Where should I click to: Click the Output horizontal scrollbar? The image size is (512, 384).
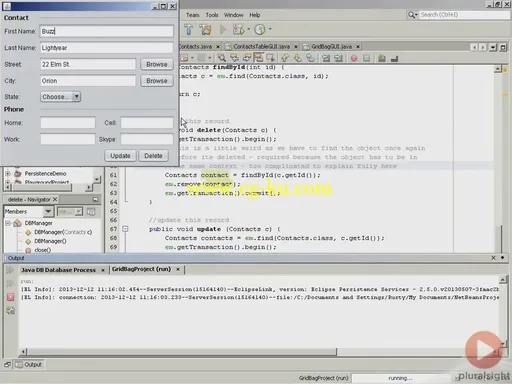(x=182, y=352)
